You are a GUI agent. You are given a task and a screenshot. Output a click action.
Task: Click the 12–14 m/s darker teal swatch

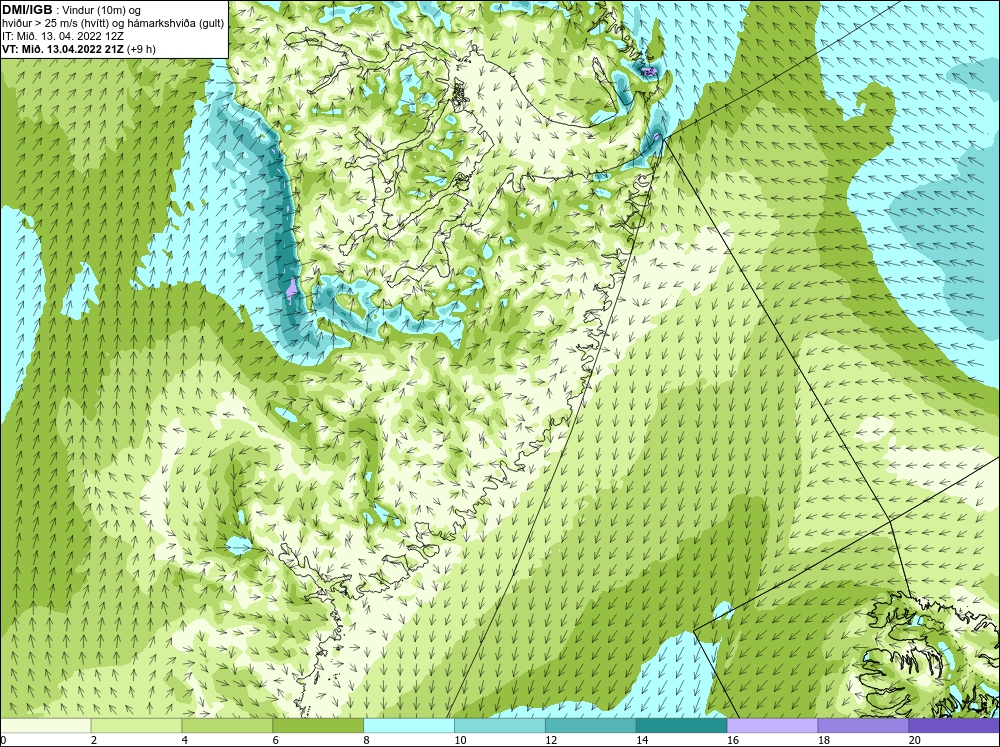click(x=591, y=725)
